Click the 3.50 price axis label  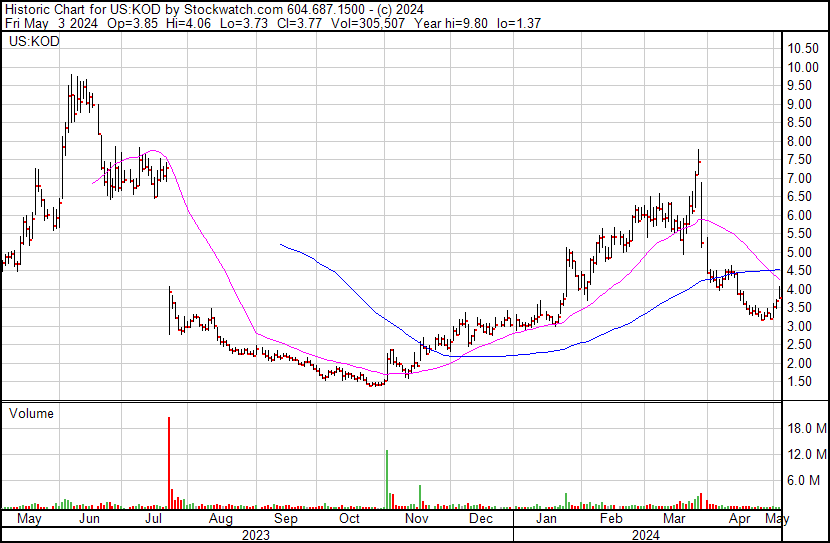click(x=799, y=307)
